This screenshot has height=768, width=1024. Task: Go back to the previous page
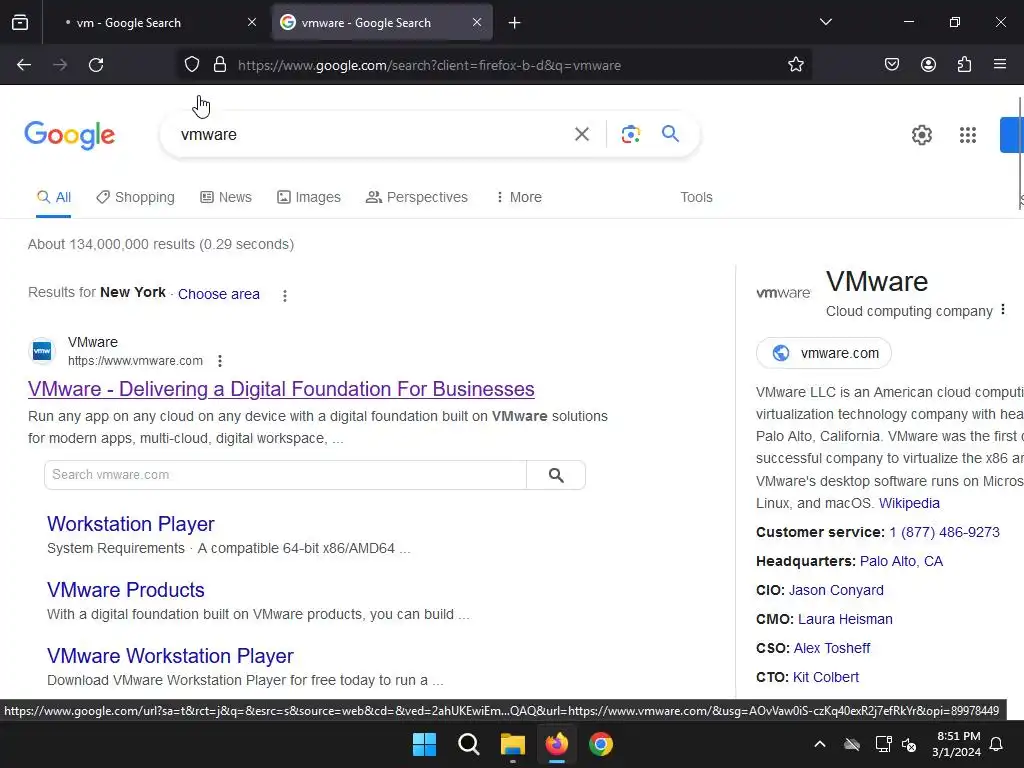(24, 65)
